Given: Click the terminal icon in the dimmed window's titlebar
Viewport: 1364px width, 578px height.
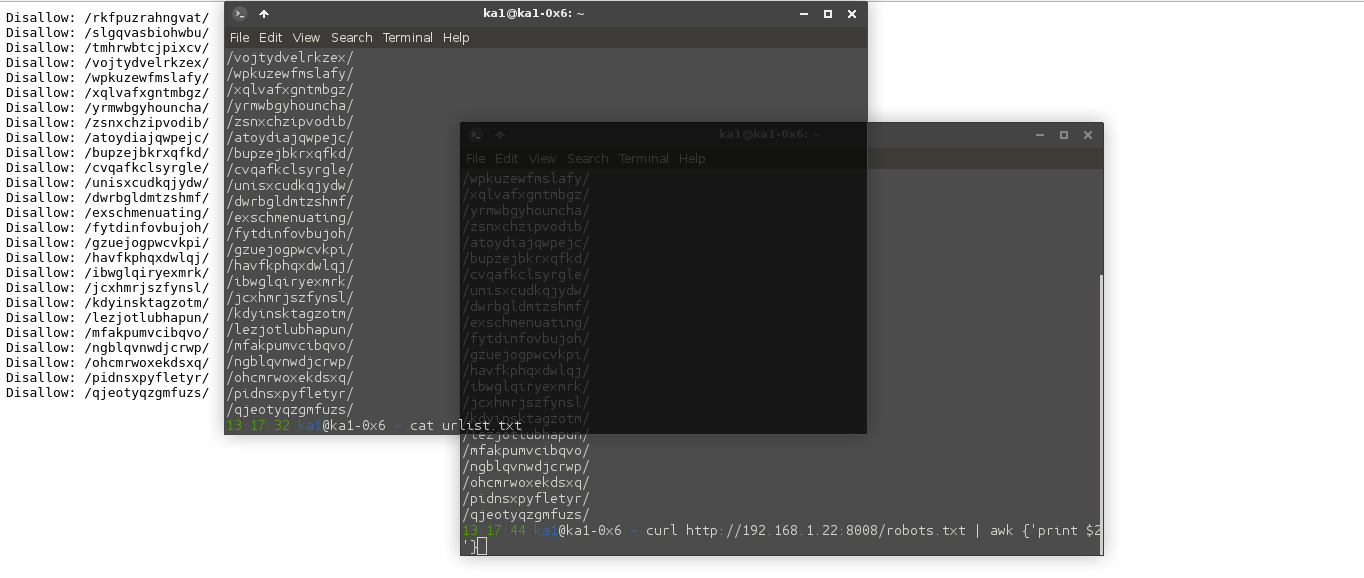Looking at the screenshot, I should (476, 135).
